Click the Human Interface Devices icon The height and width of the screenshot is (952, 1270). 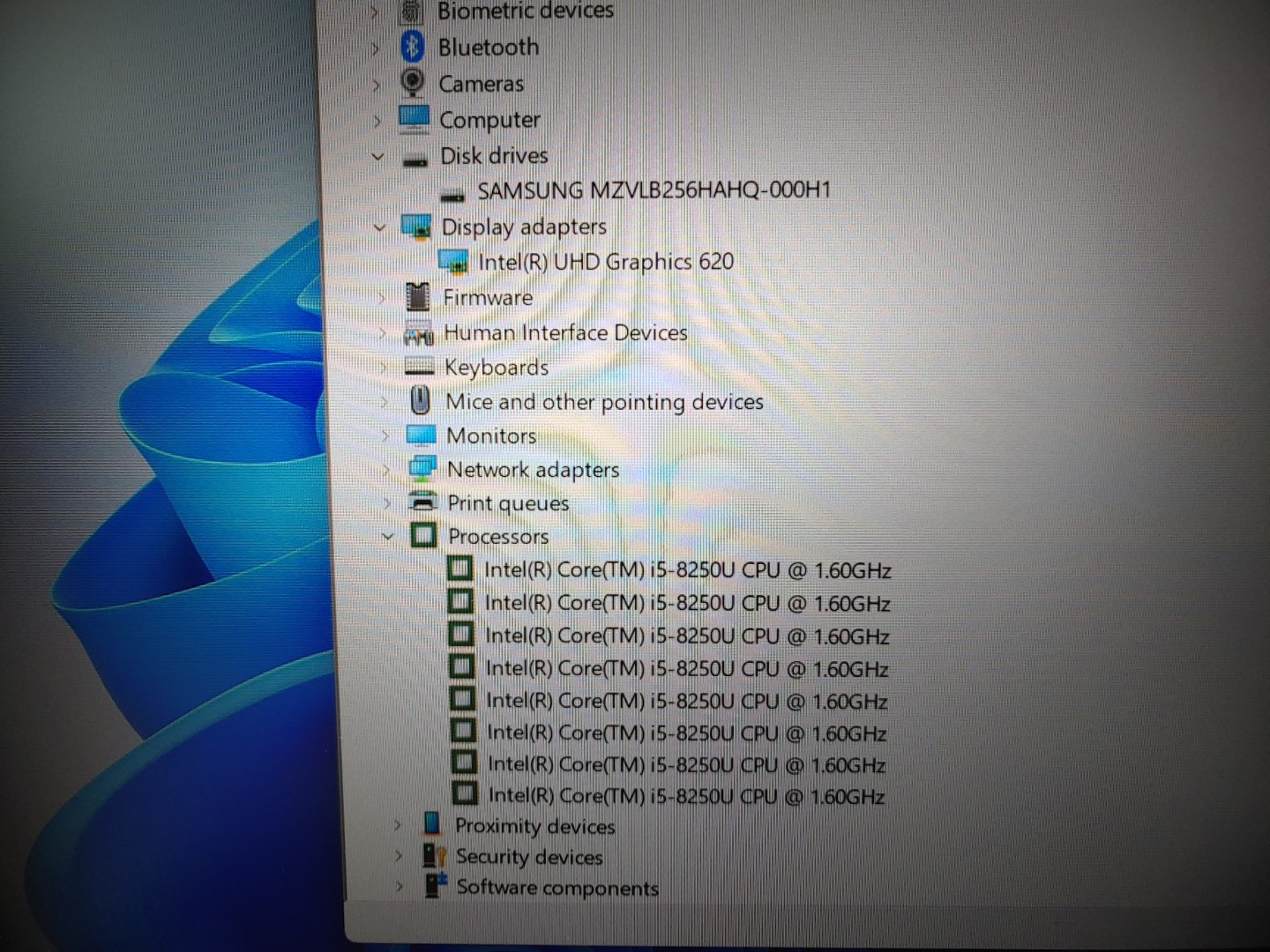pyautogui.click(x=418, y=333)
